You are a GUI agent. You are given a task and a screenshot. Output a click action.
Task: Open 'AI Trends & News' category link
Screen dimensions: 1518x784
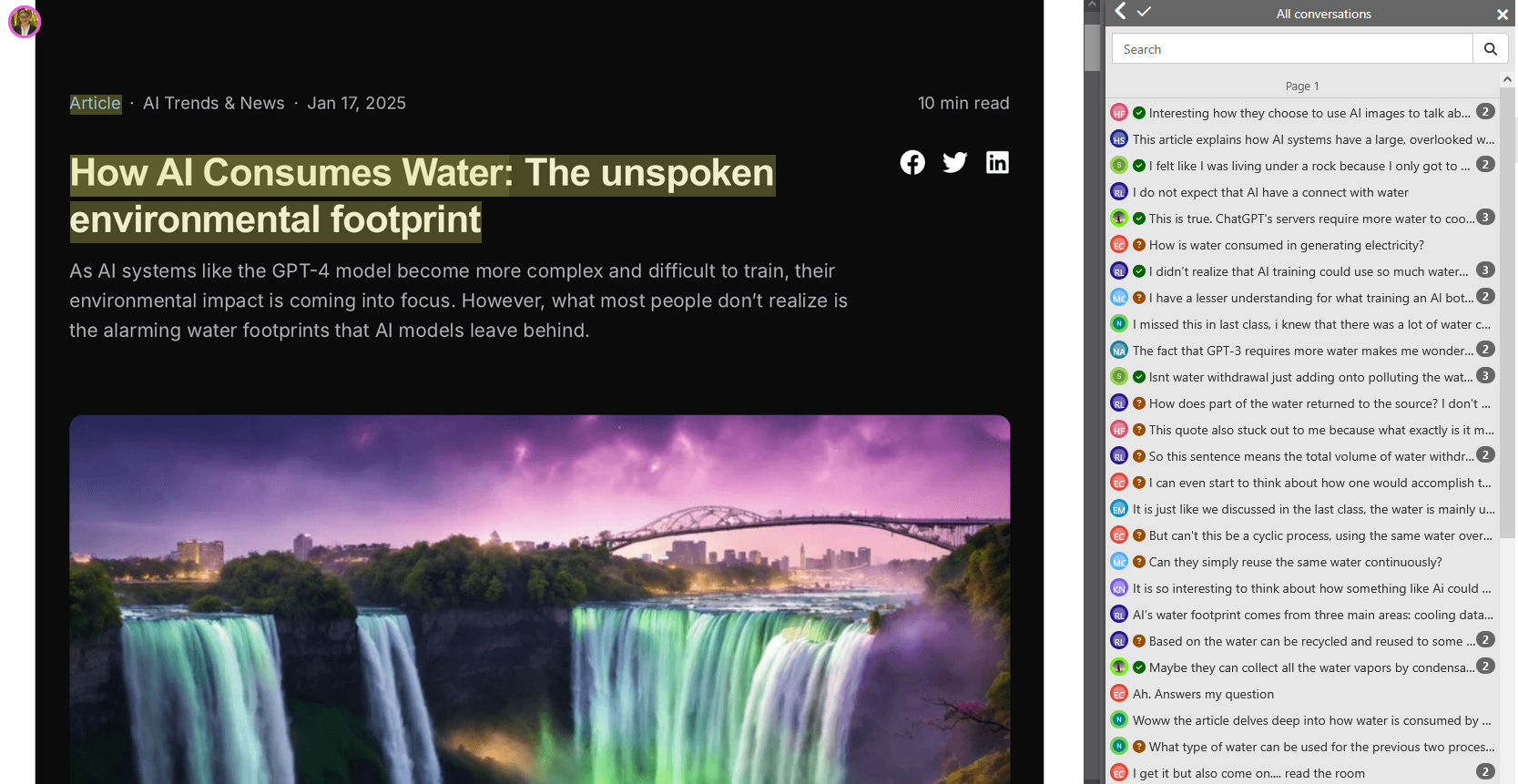tap(214, 104)
